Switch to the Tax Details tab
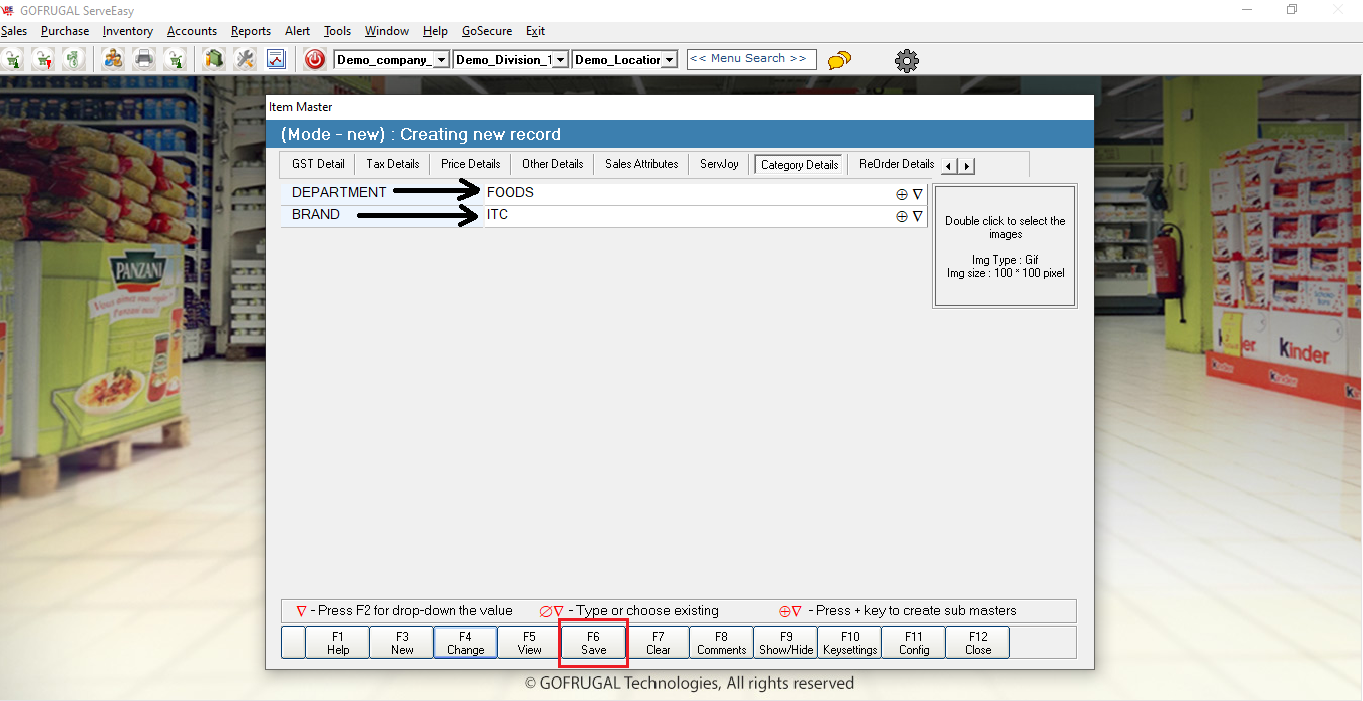 pyautogui.click(x=393, y=164)
